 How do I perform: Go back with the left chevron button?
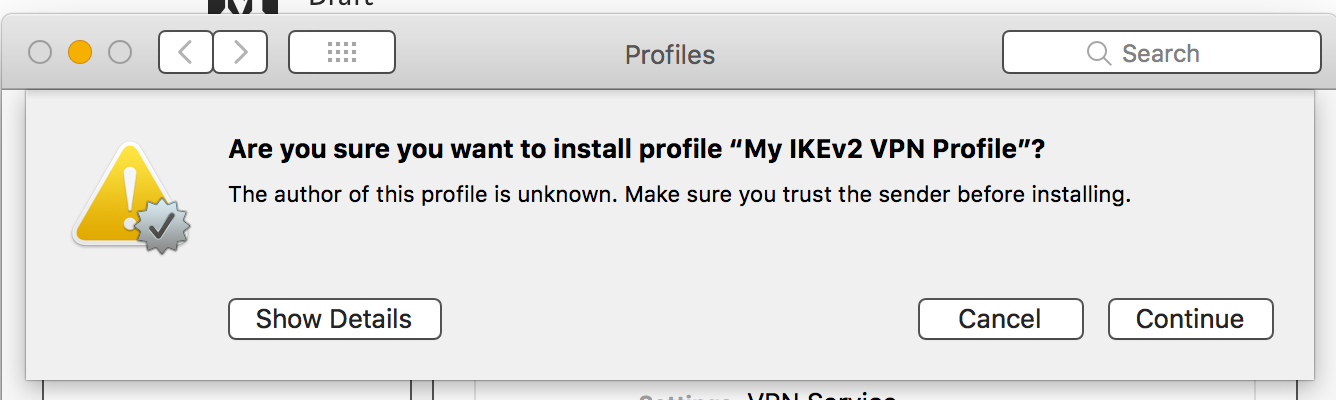185,53
